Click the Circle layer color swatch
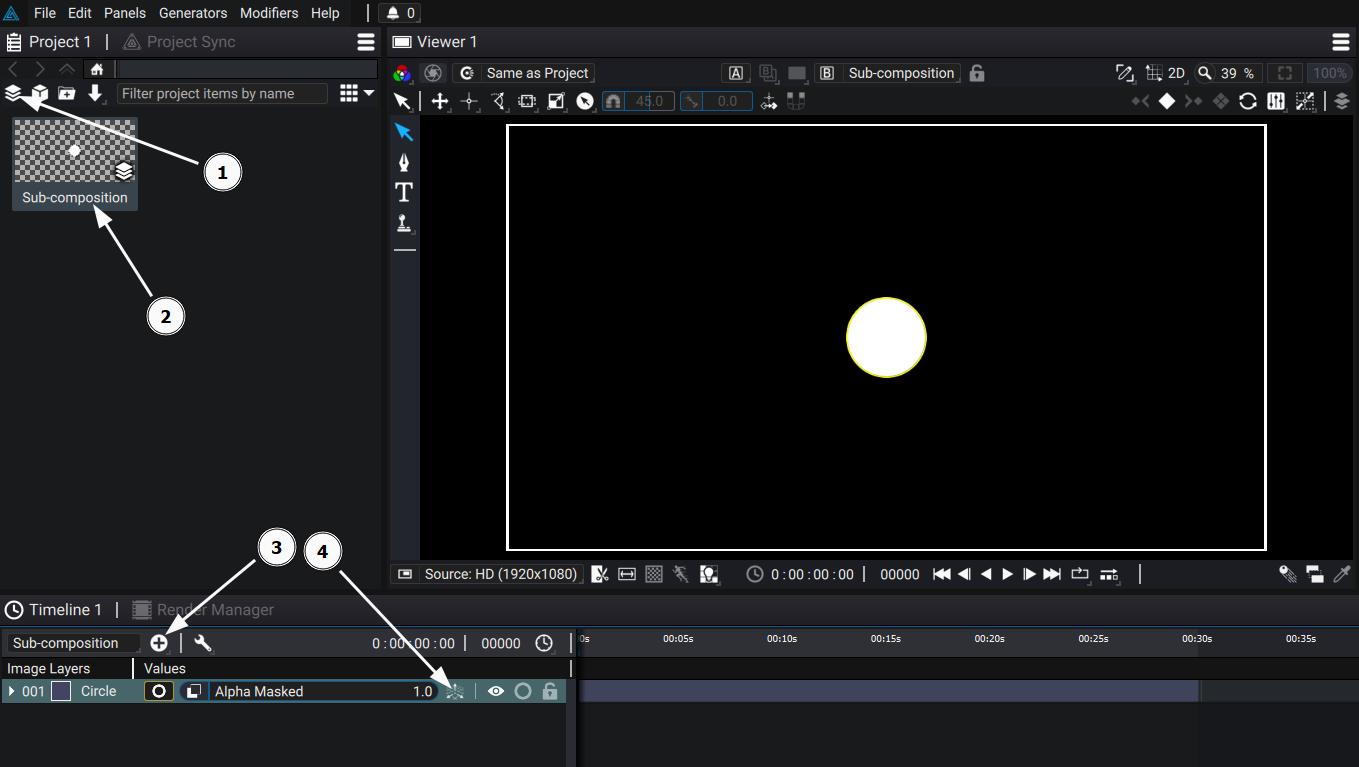1359x767 pixels. tap(61, 691)
